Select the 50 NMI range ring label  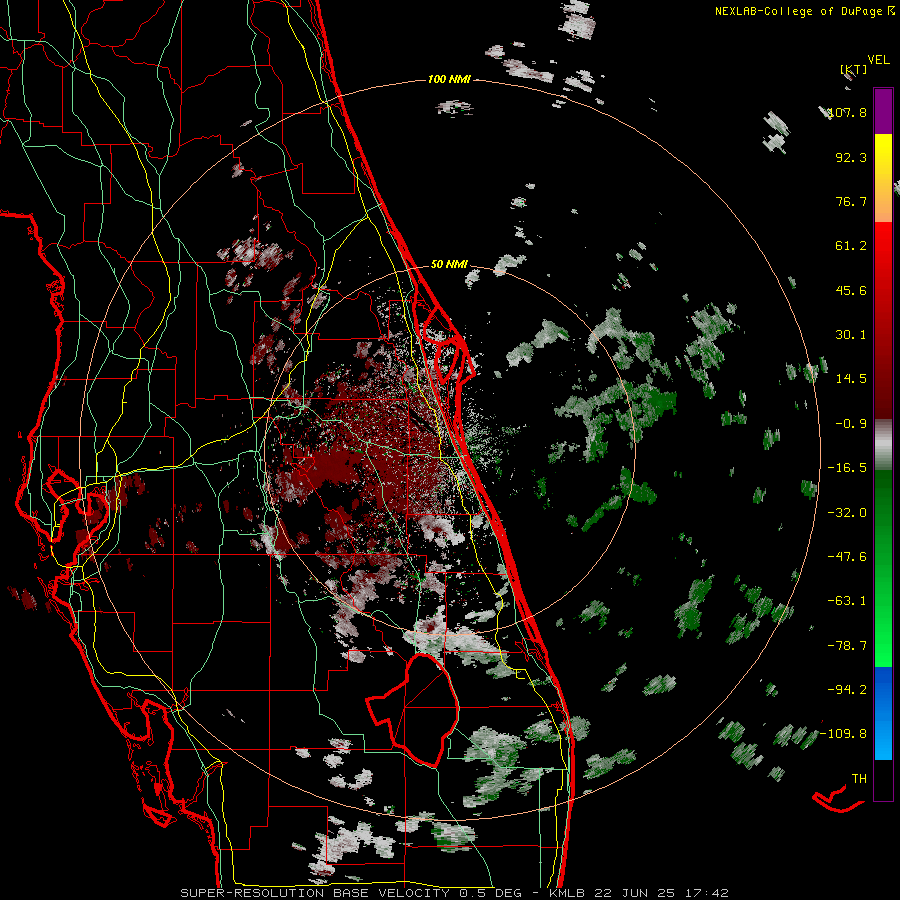(449, 265)
